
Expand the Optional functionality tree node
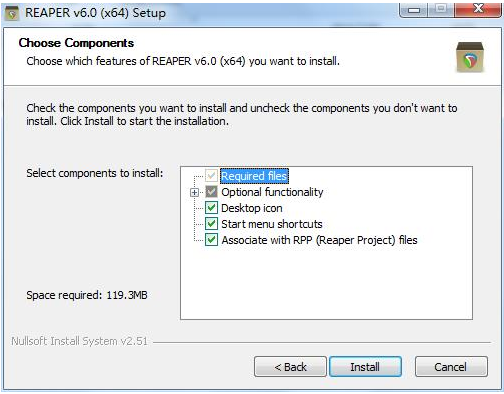point(194,192)
